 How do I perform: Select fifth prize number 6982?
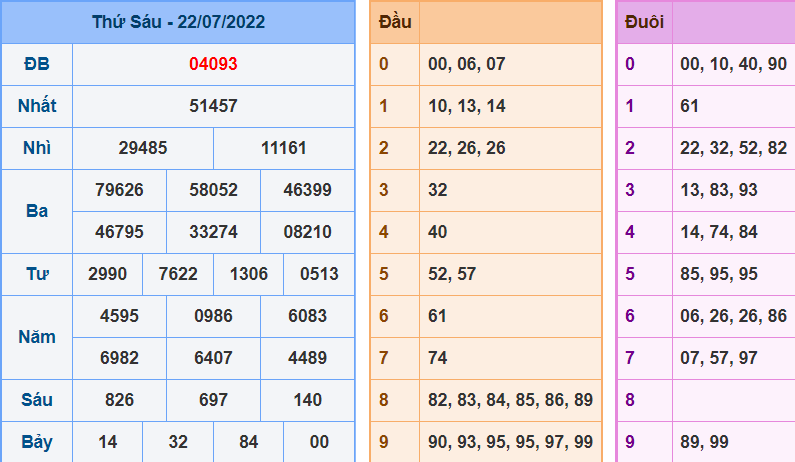click(x=119, y=359)
